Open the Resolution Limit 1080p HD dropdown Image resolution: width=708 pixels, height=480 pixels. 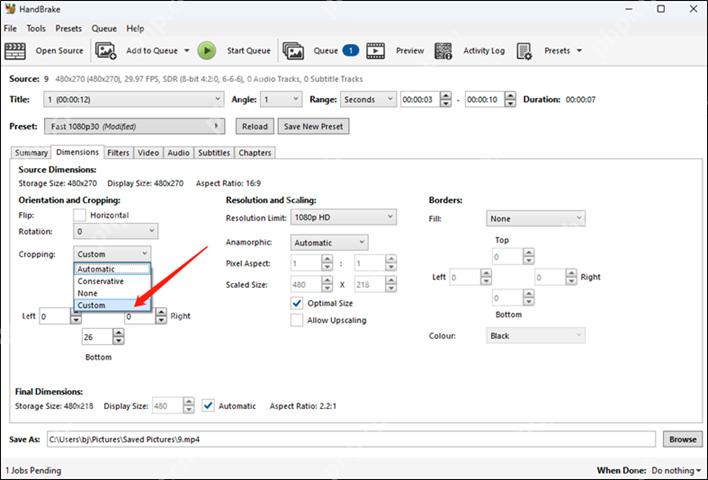[x=343, y=217]
